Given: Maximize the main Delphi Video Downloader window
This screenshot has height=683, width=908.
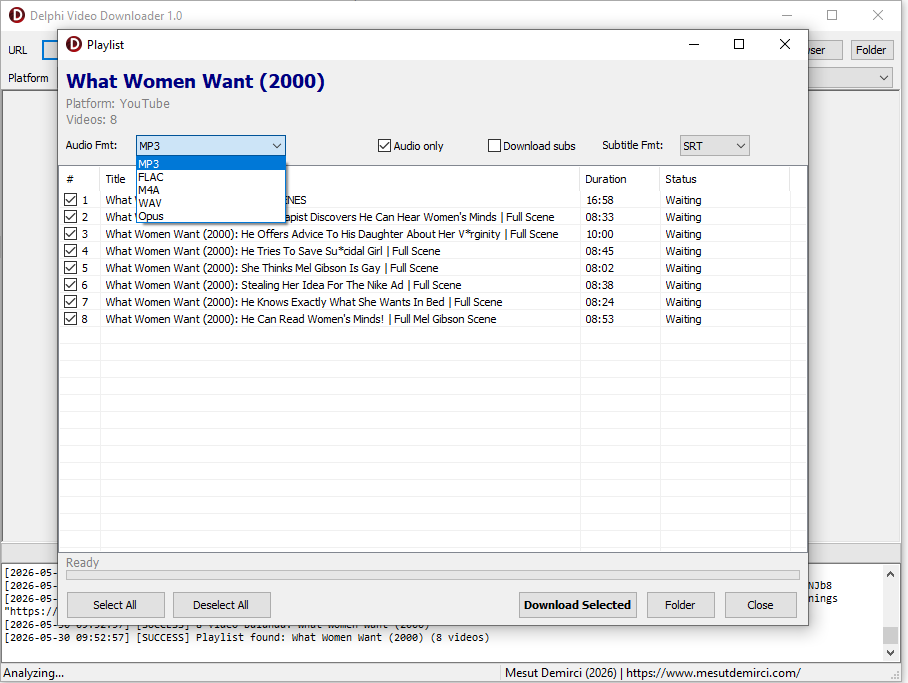Looking at the screenshot, I should pyautogui.click(x=832, y=15).
